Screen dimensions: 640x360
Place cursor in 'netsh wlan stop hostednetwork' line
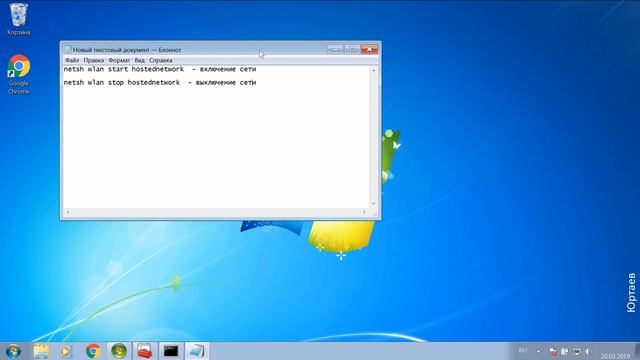tap(122, 82)
